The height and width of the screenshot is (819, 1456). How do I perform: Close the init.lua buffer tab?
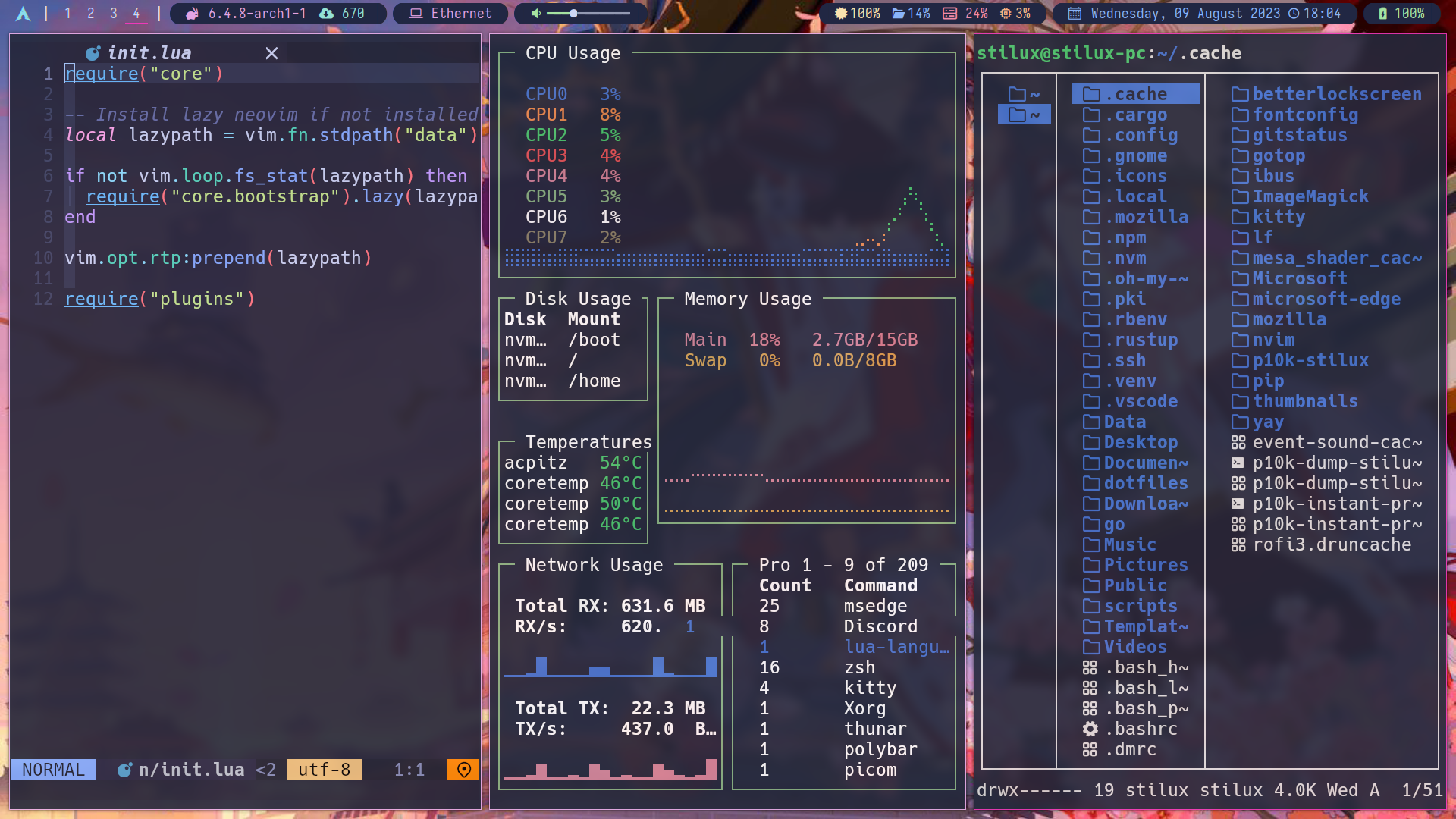point(271,53)
